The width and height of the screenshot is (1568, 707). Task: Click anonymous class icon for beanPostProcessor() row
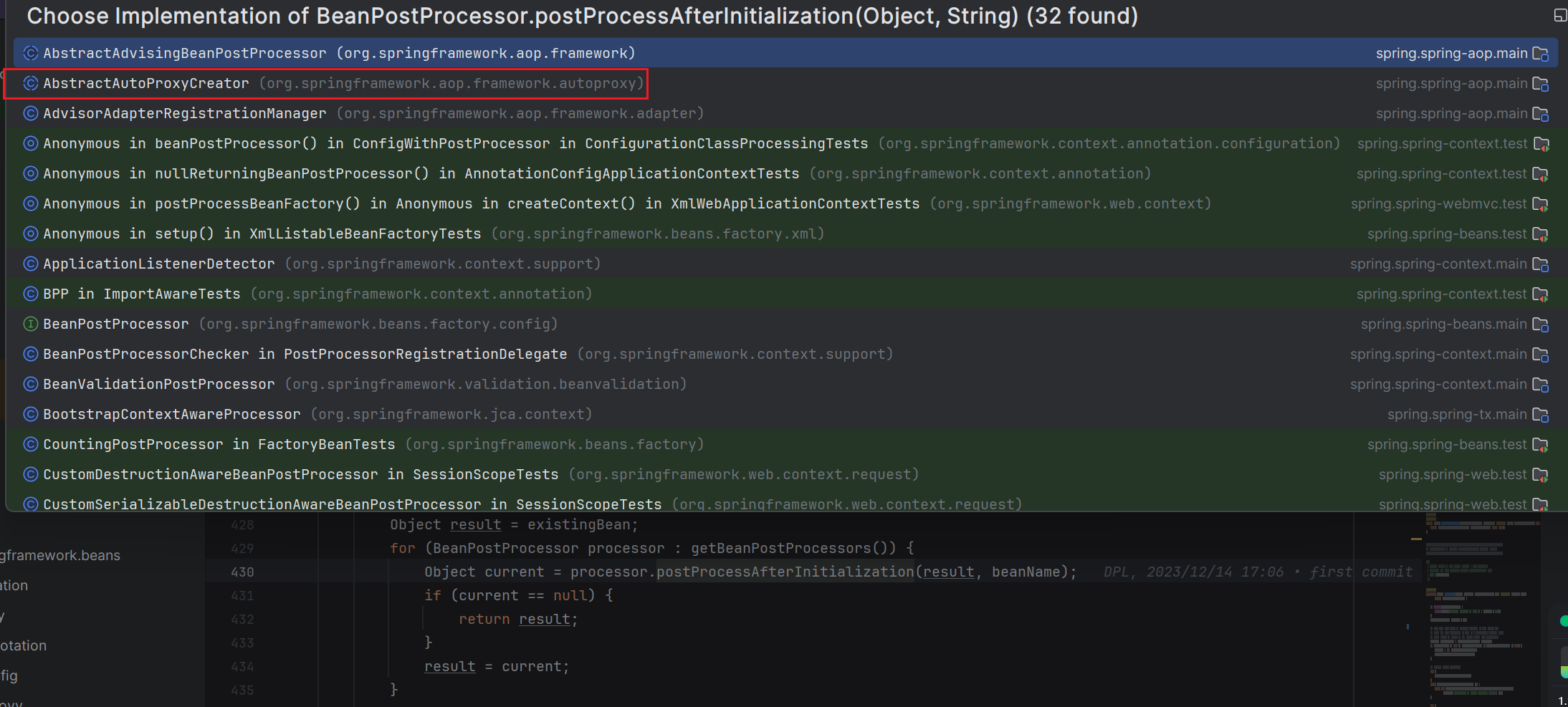pos(31,143)
